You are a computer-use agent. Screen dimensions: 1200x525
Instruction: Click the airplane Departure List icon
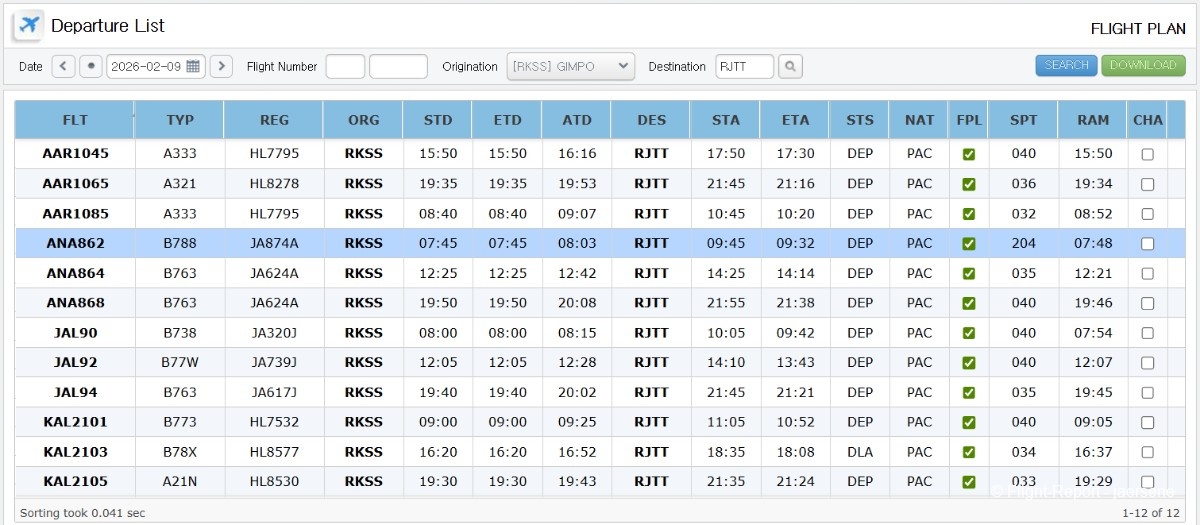28,25
